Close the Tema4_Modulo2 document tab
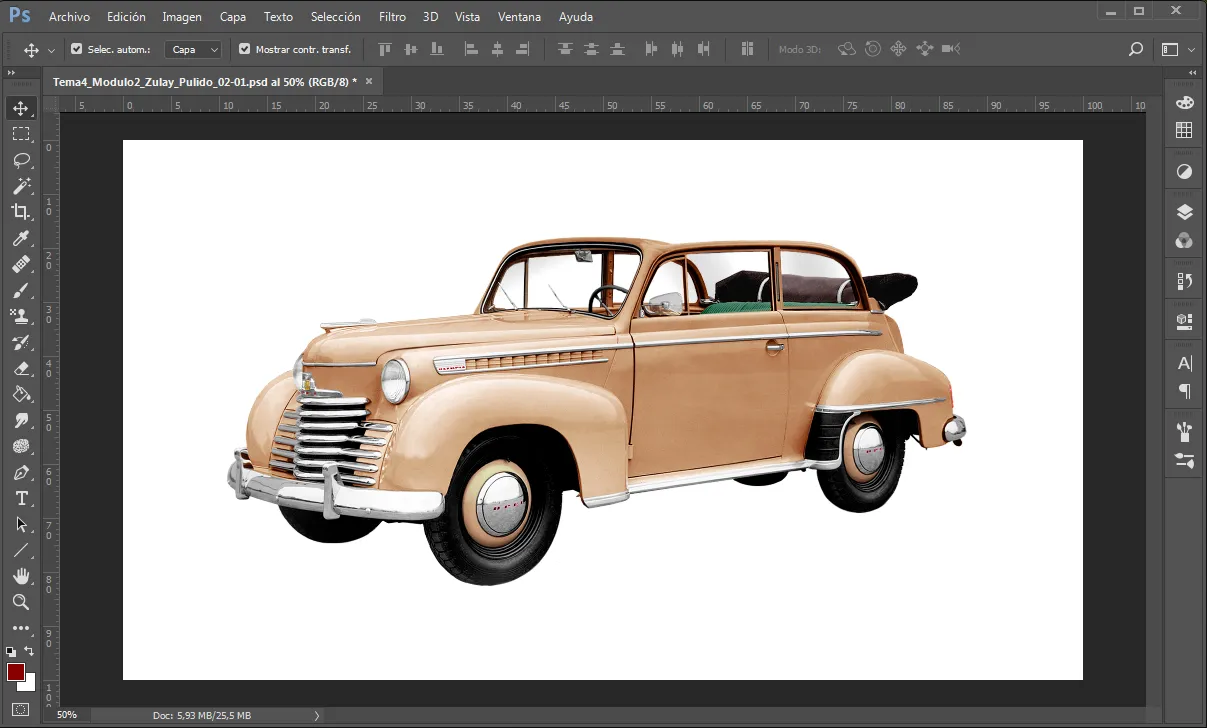Image resolution: width=1207 pixels, height=728 pixels. (x=369, y=82)
